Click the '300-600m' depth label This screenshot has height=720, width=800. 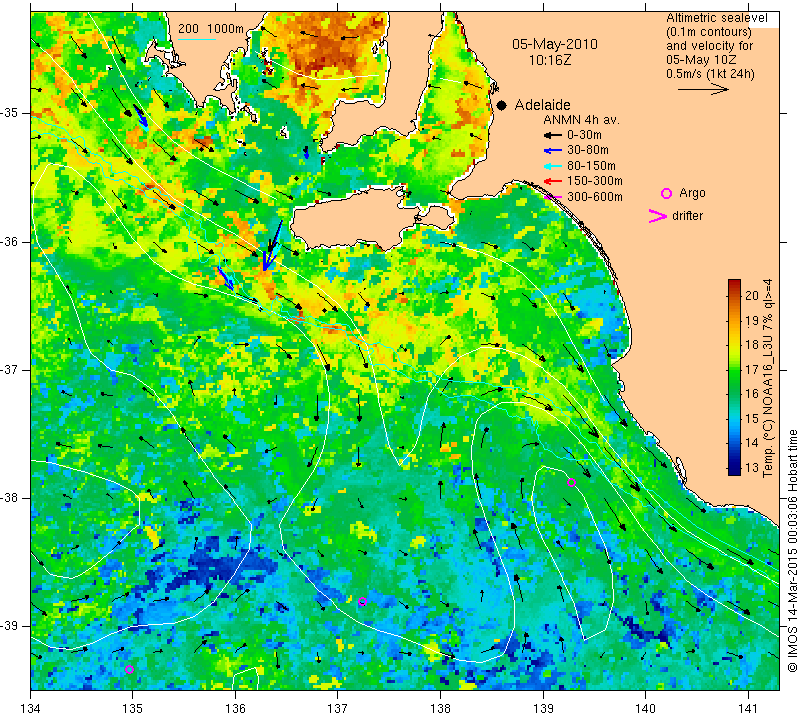[594, 197]
